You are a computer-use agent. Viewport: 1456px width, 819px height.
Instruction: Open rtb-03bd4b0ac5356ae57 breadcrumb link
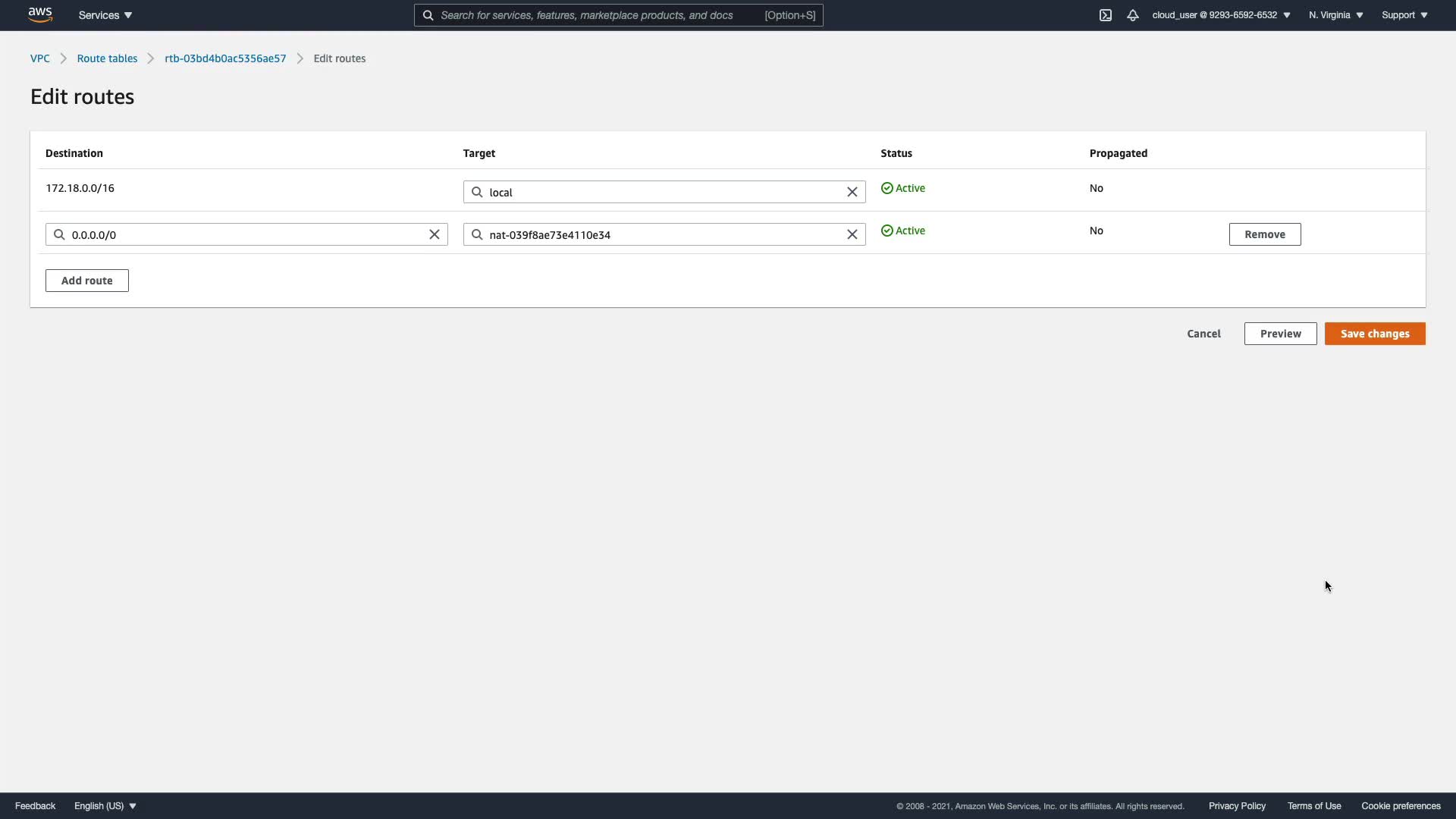225,58
